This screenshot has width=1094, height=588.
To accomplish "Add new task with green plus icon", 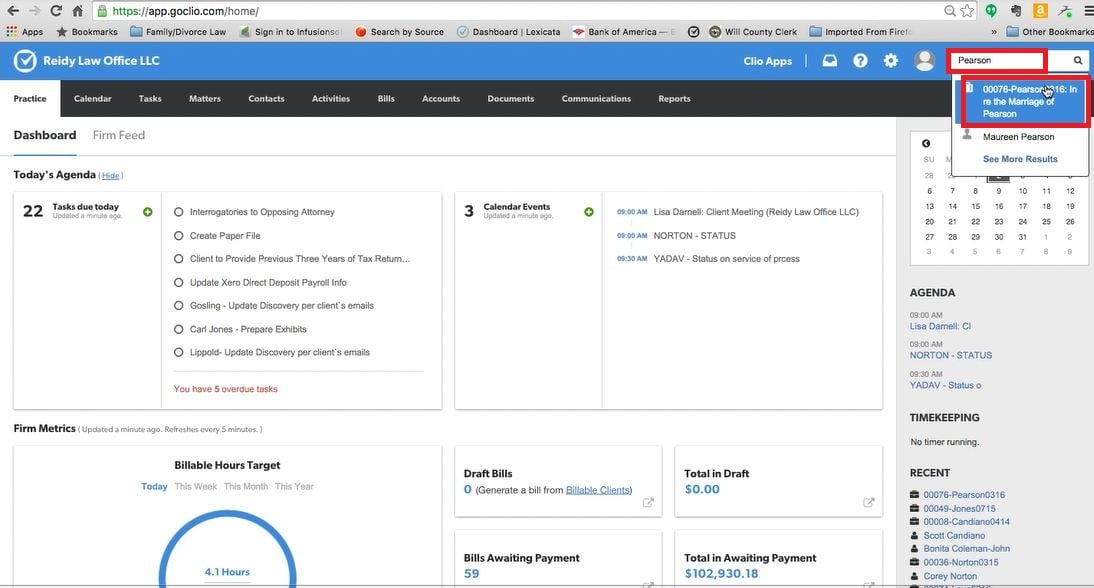I will (148, 212).
